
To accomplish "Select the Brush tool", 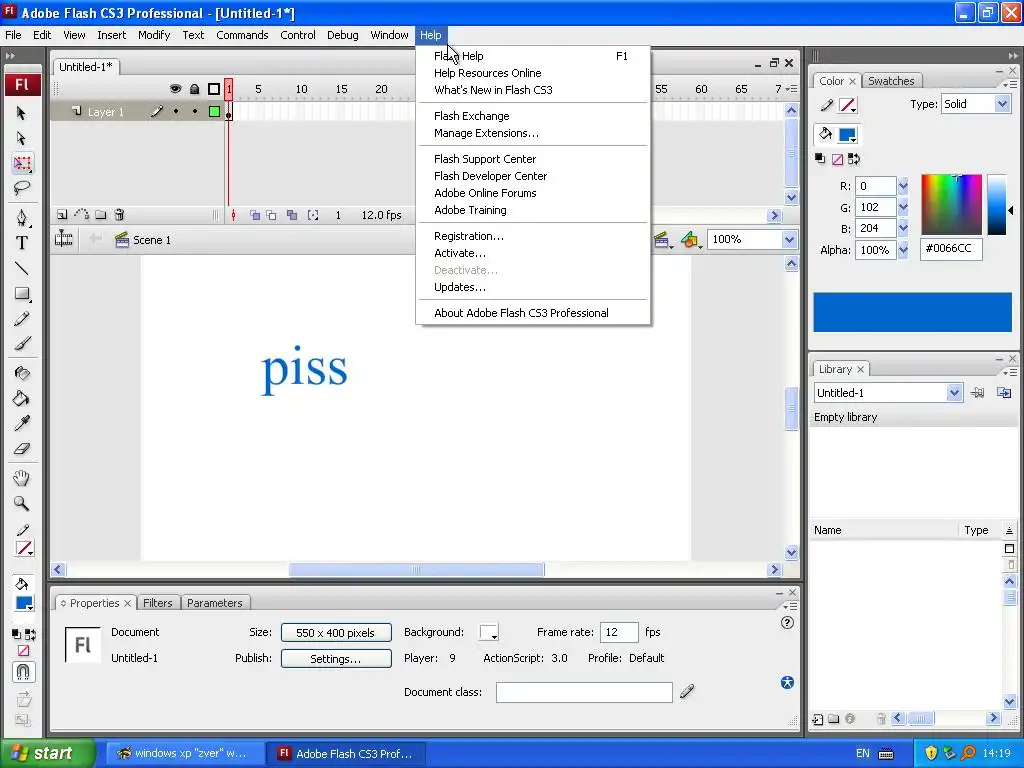I will tap(22, 344).
